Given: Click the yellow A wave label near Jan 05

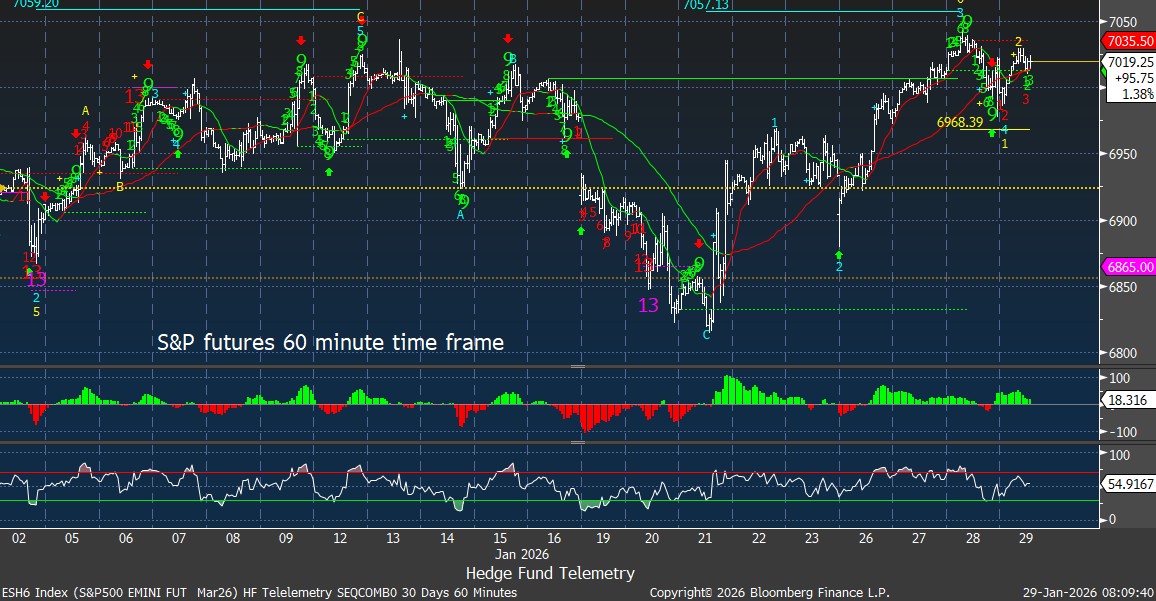Looking at the screenshot, I should pyautogui.click(x=86, y=110).
